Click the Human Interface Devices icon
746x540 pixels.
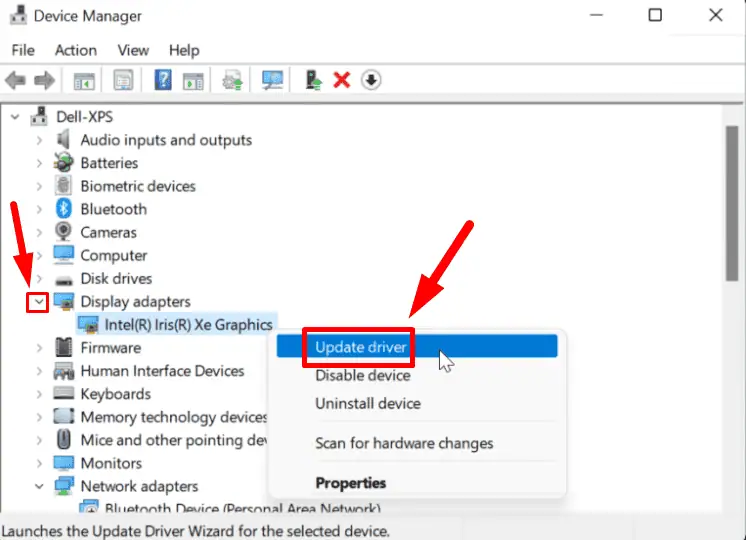[64, 371]
